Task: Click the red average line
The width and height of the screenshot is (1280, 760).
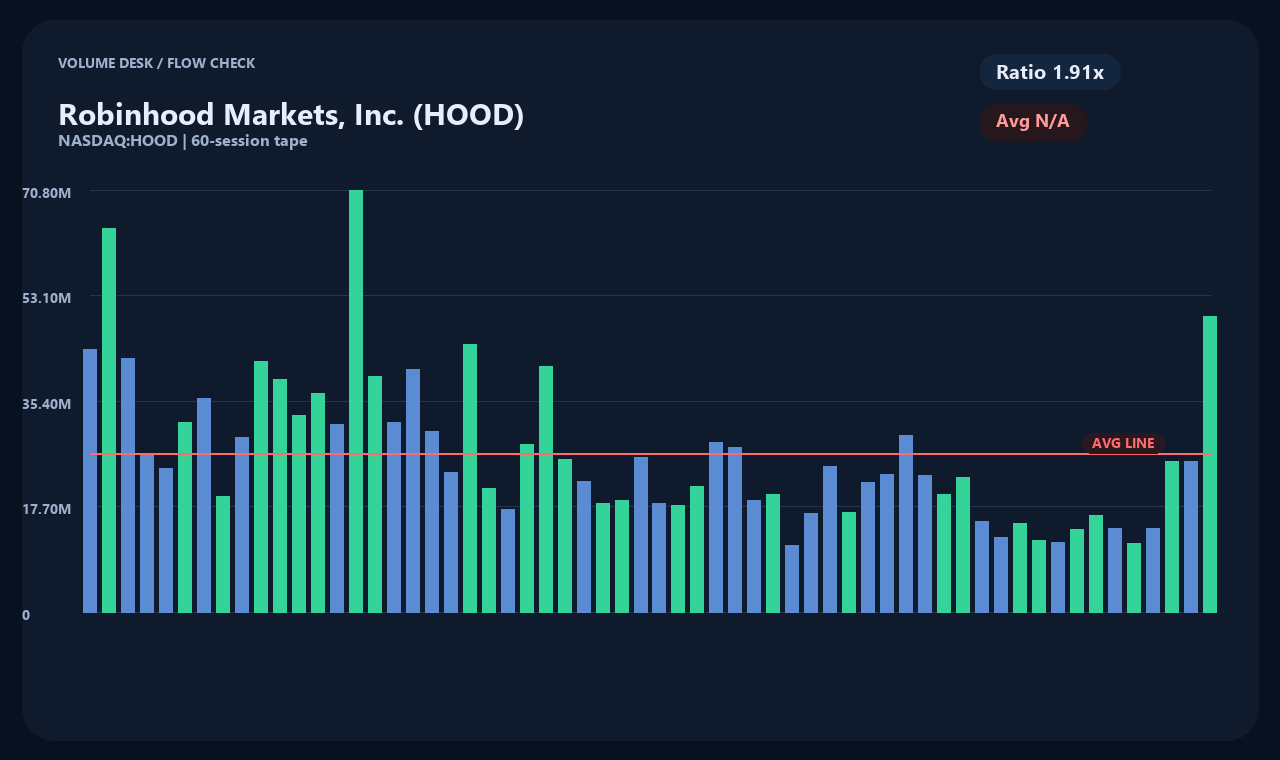Action: click(650, 454)
